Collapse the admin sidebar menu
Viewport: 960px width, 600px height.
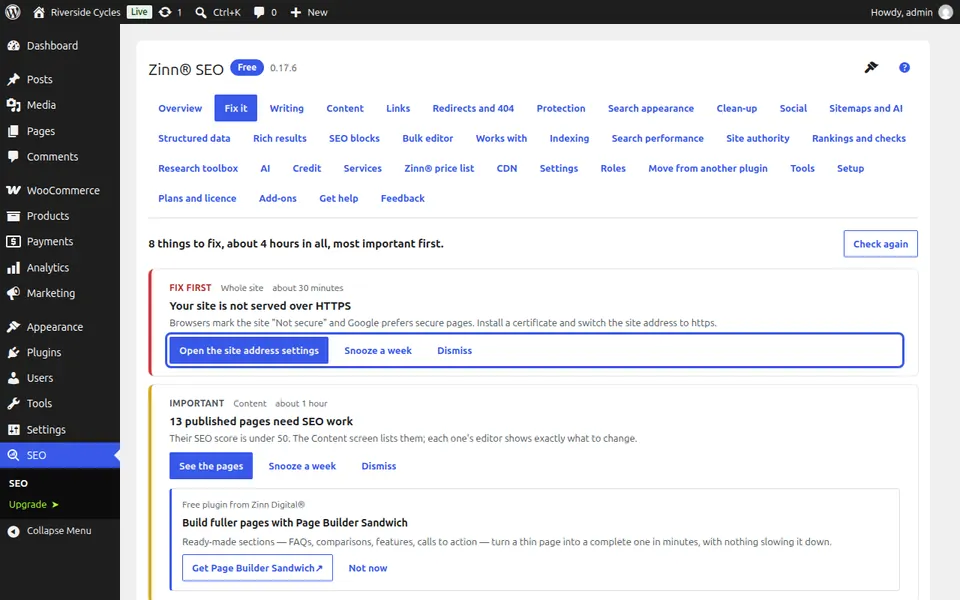[60, 531]
